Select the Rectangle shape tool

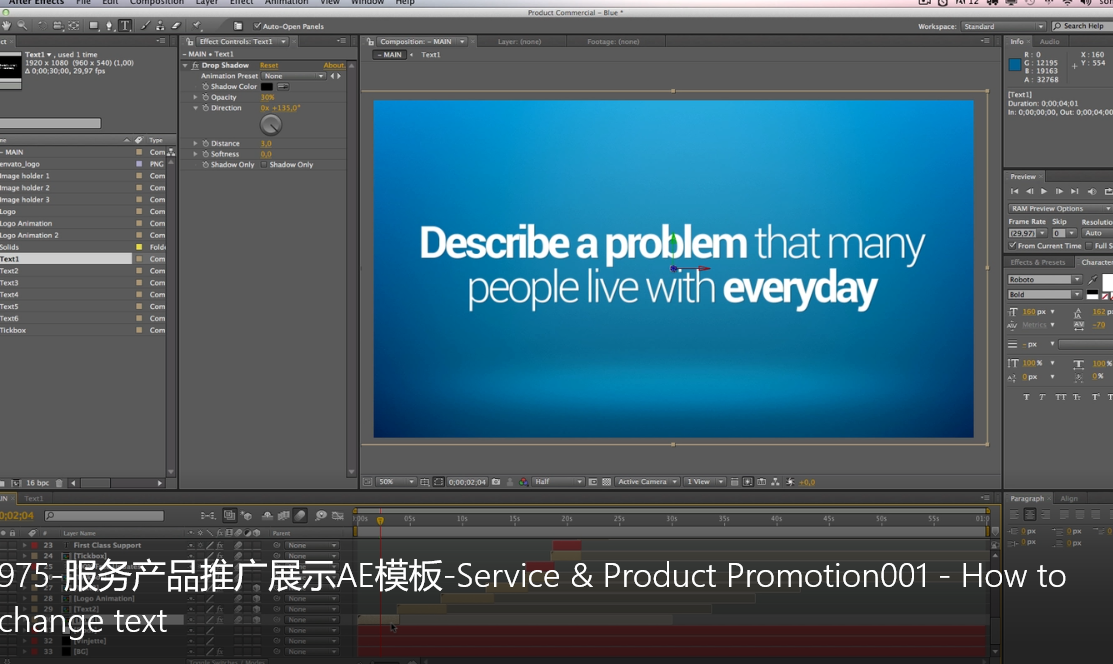[x=94, y=26]
